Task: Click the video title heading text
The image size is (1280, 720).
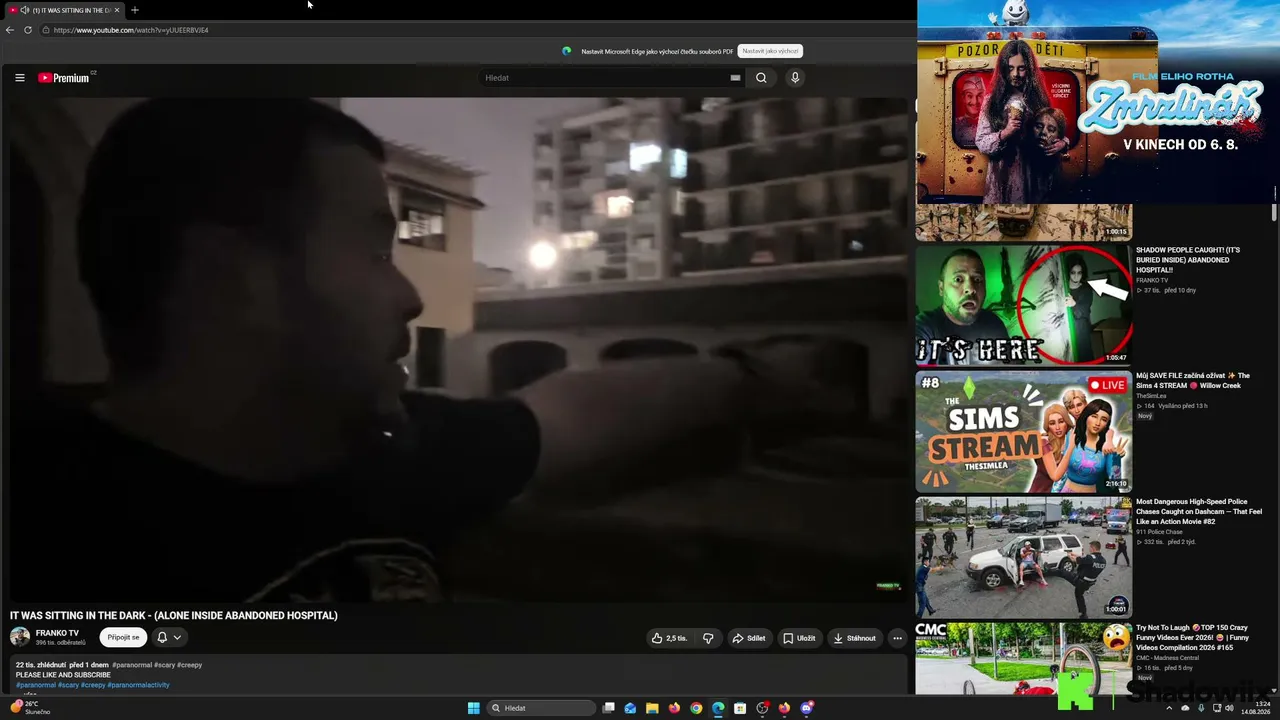Action: [174, 615]
